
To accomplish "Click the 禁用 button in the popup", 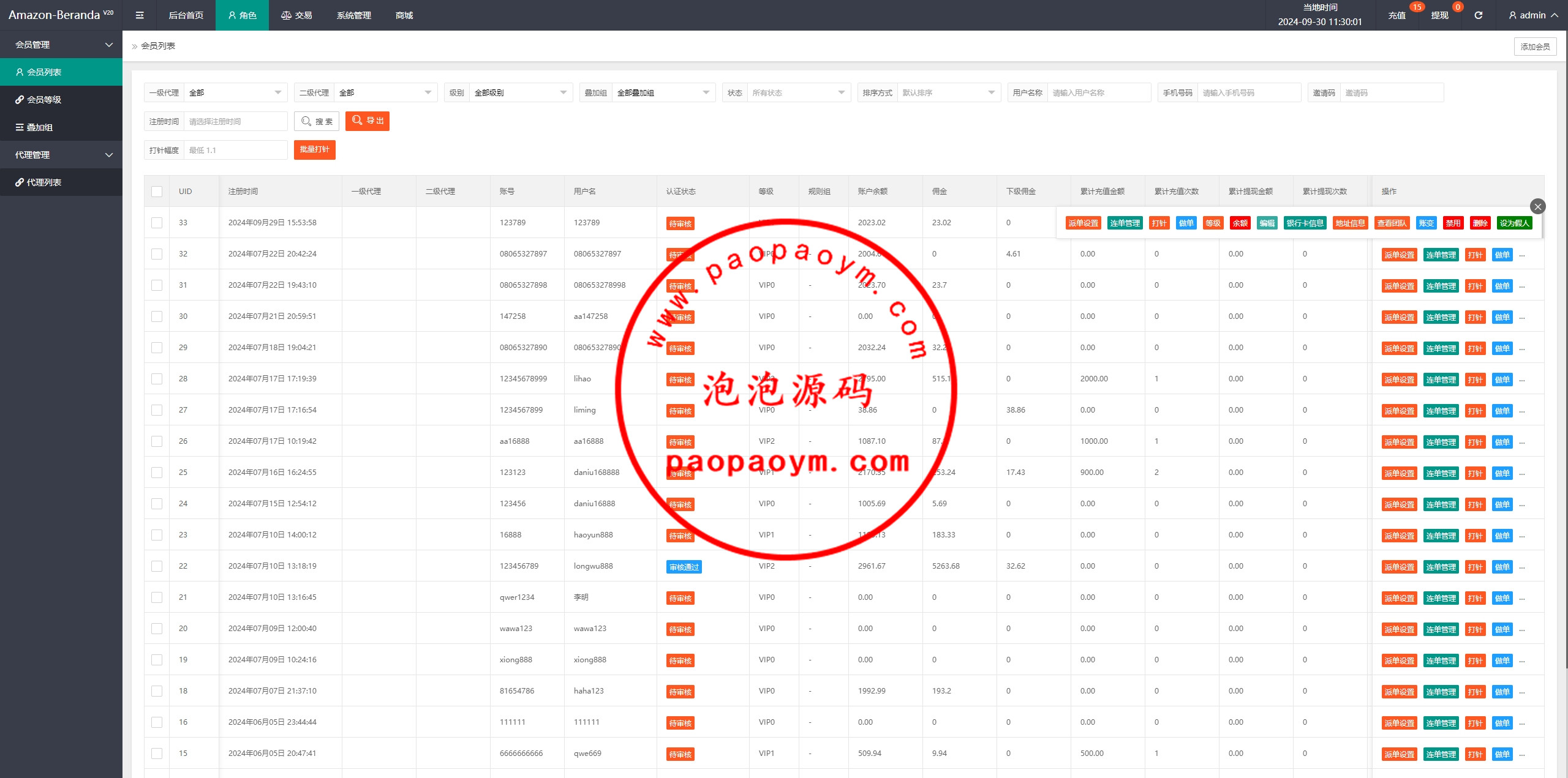I will click(1453, 223).
